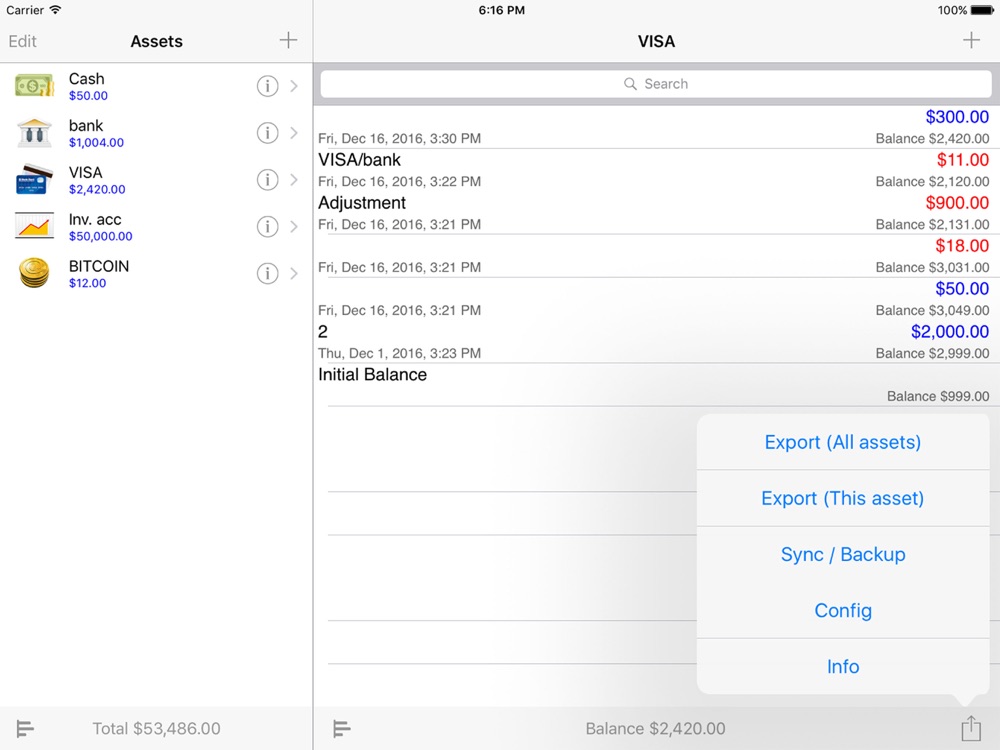Image resolution: width=1000 pixels, height=750 pixels.
Task: Click the Search field for transactions
Action: (x=656, y=84)
